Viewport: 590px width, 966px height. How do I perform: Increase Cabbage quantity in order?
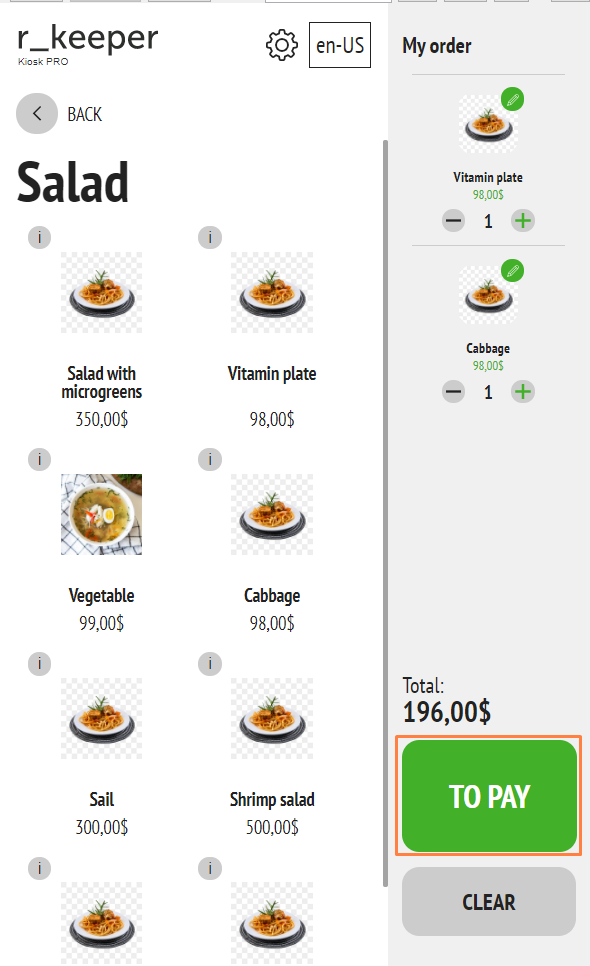523,391
